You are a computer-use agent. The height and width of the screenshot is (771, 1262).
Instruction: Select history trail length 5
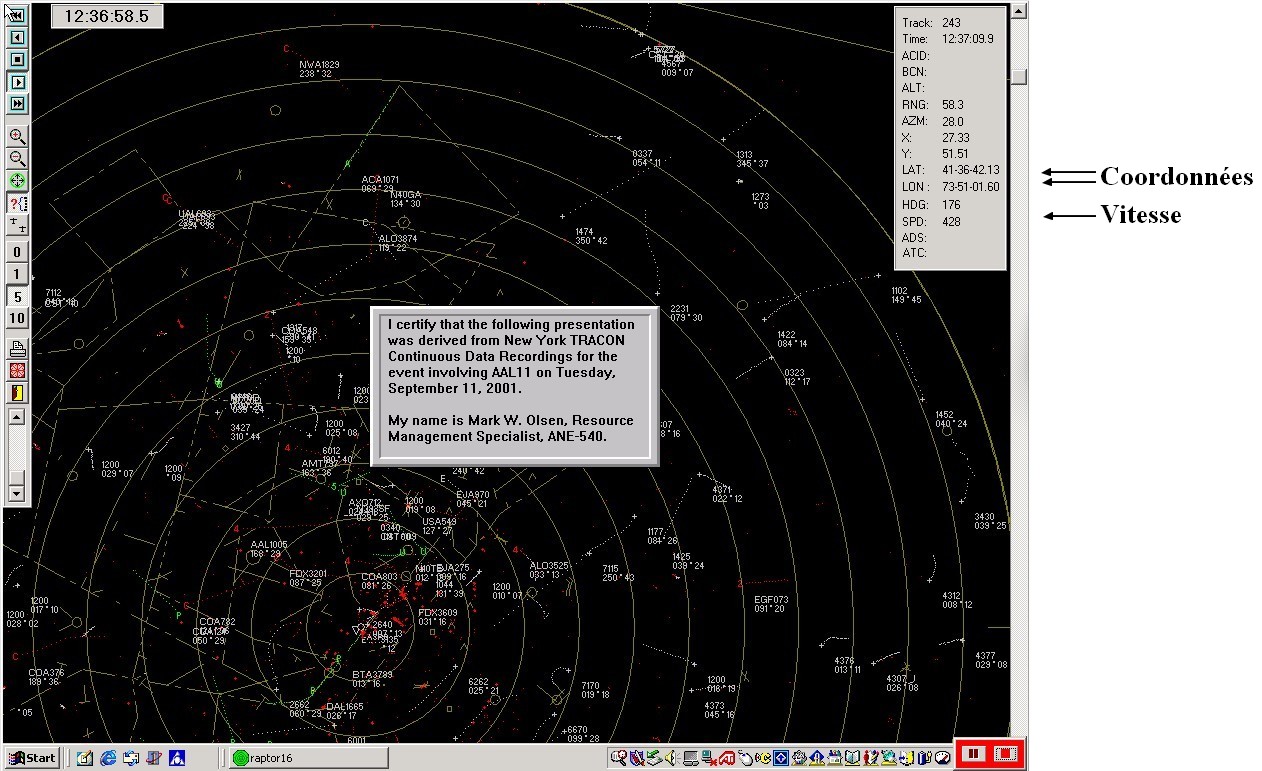pos(17,296)
